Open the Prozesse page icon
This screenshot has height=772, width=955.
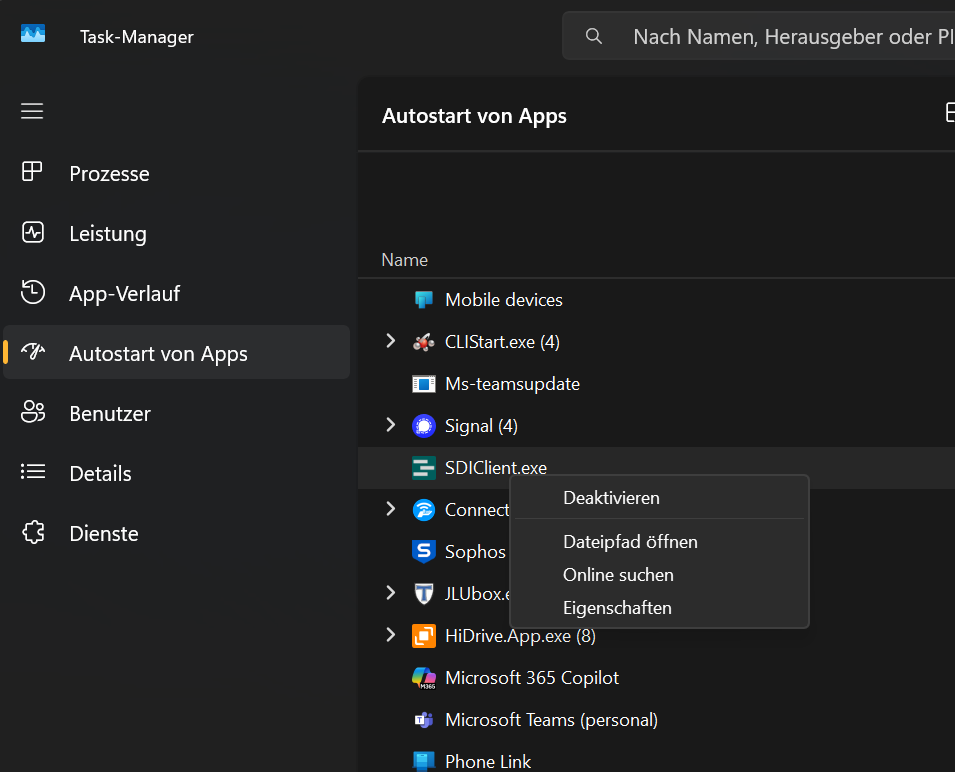33,173
